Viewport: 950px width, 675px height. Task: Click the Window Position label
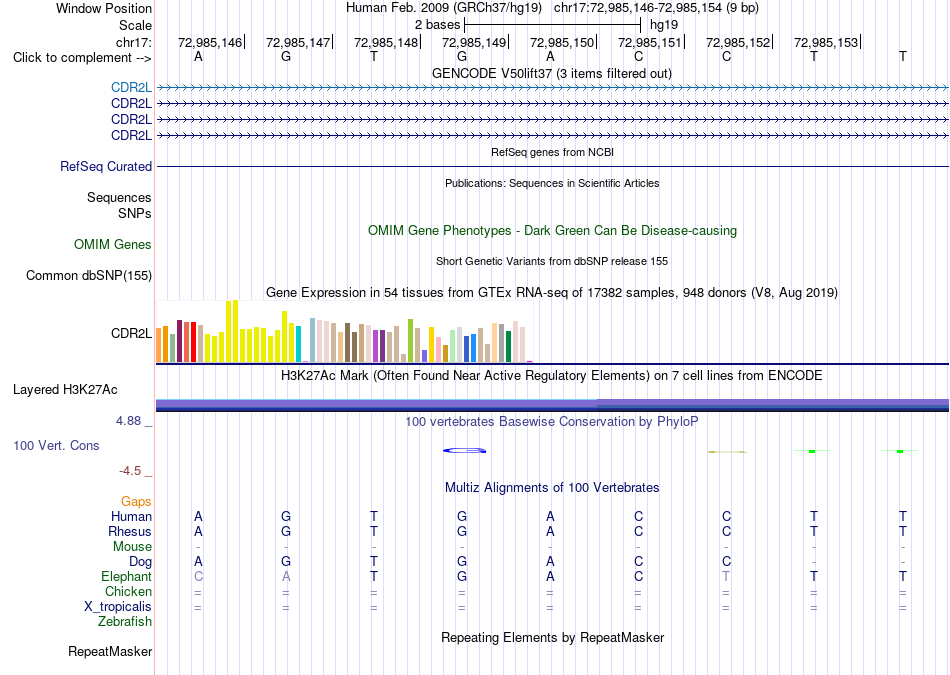tap(104, 8)
